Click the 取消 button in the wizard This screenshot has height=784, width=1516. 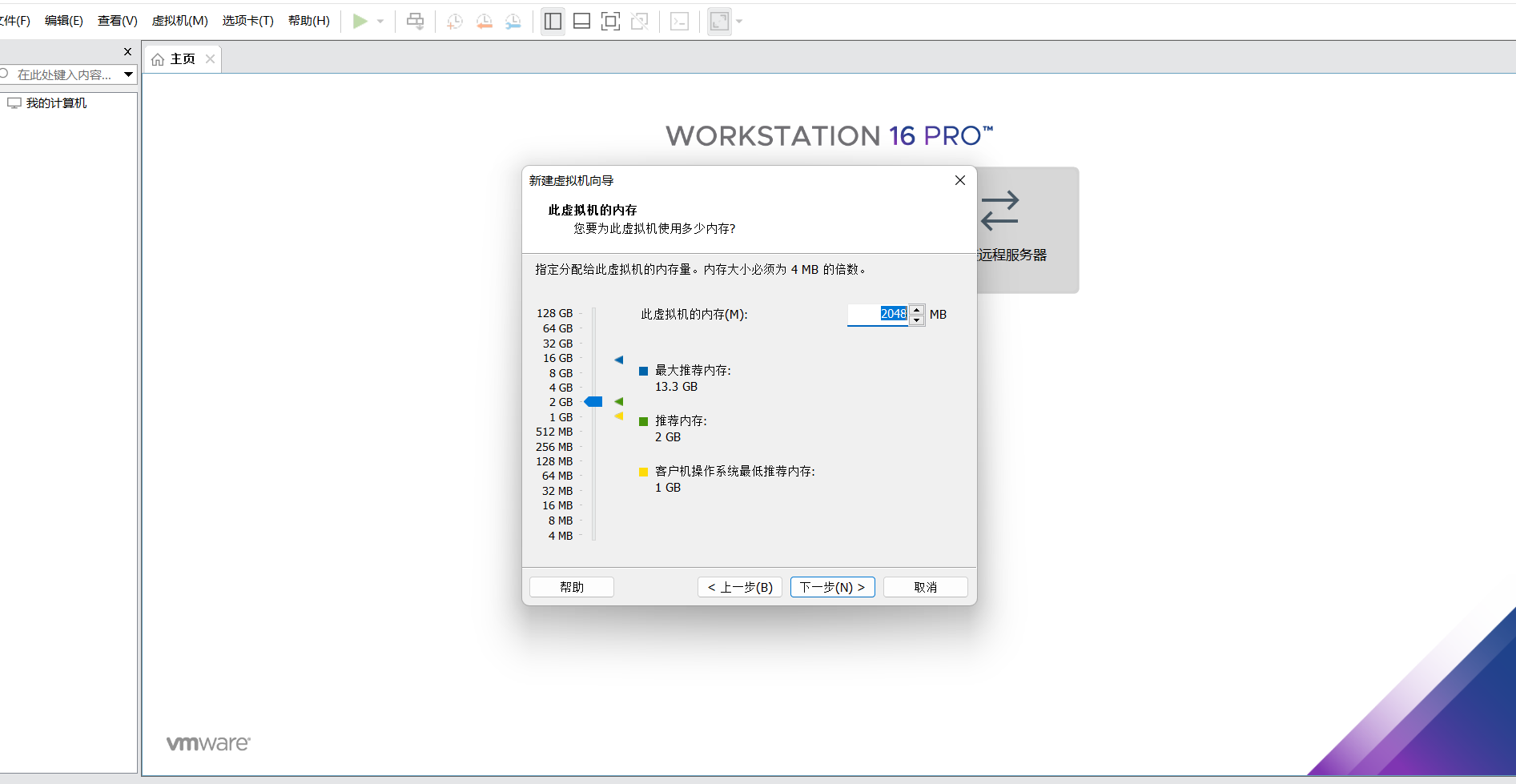[x=926, y=588]
